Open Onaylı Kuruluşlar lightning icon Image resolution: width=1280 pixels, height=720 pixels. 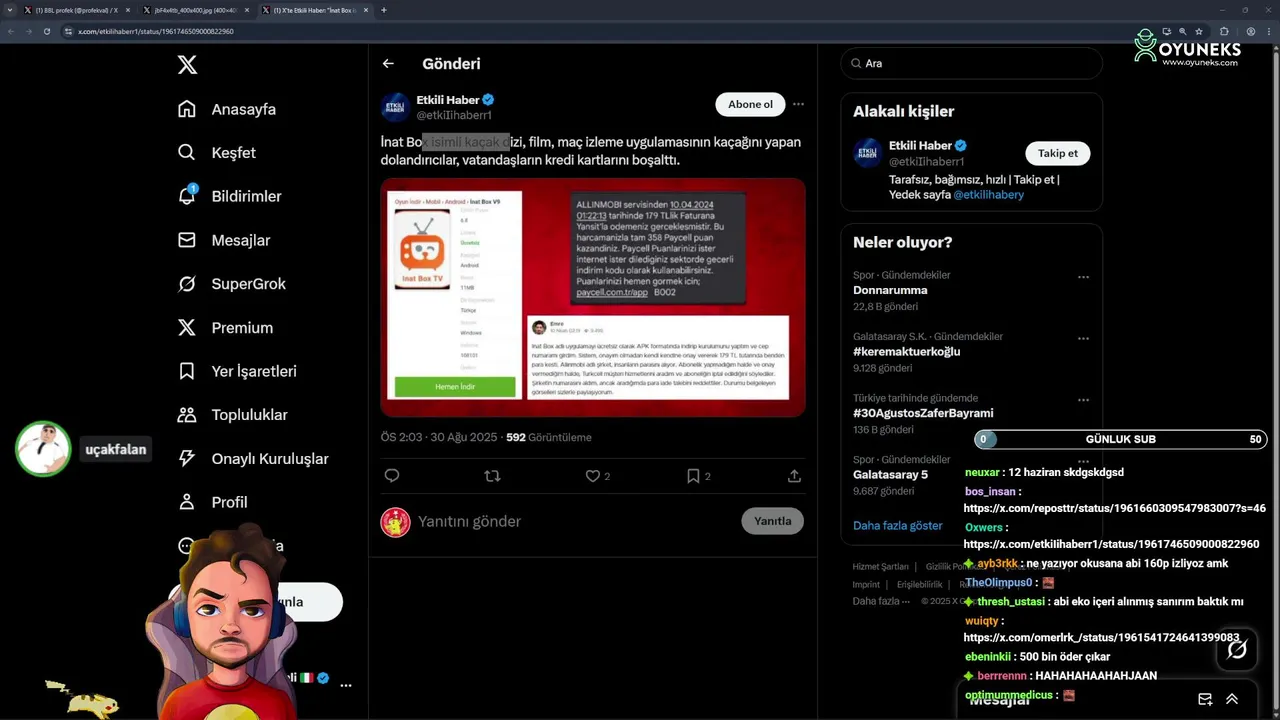coord(187,458)
